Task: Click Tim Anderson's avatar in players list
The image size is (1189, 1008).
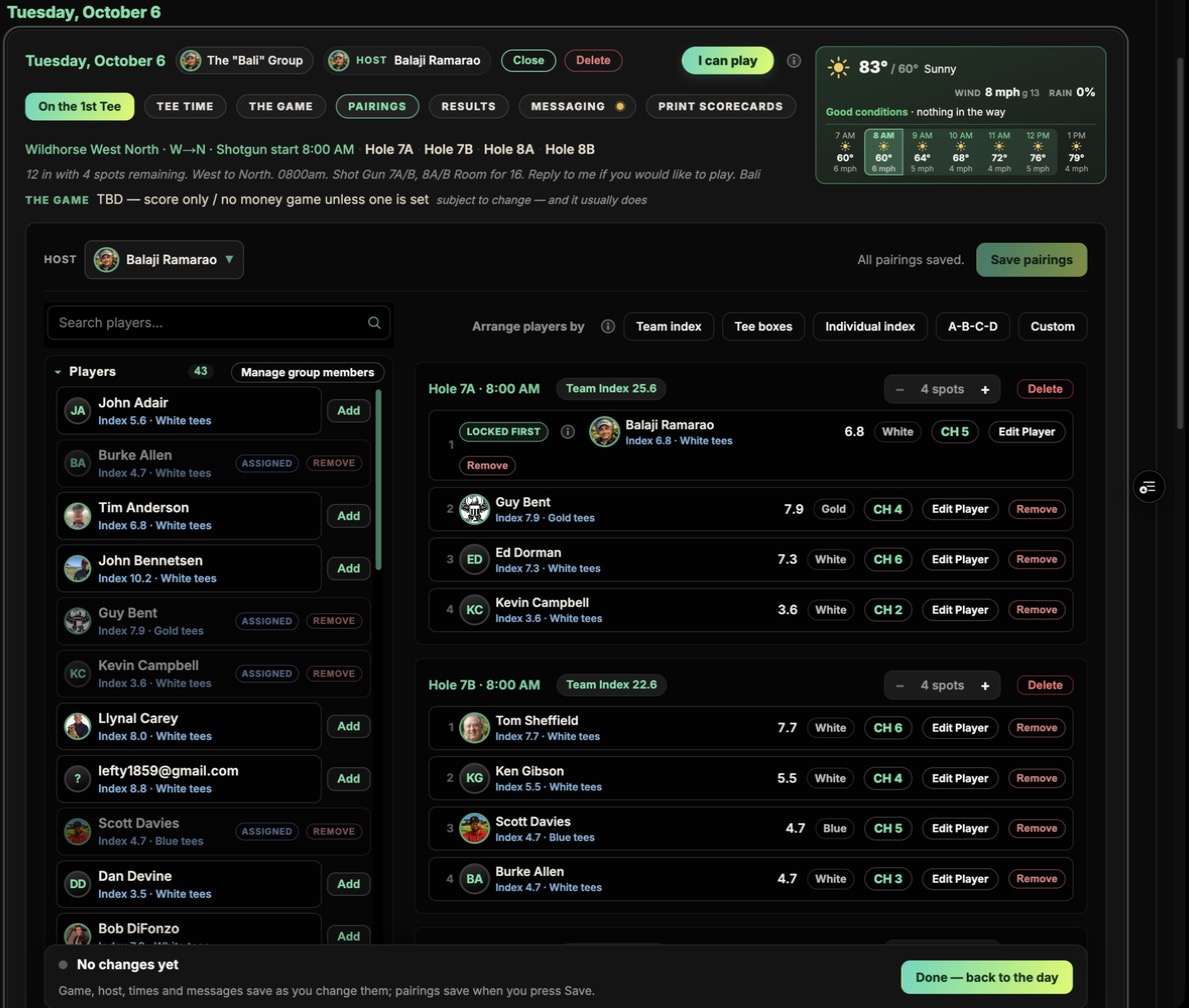Action: [x=77, y=516]
